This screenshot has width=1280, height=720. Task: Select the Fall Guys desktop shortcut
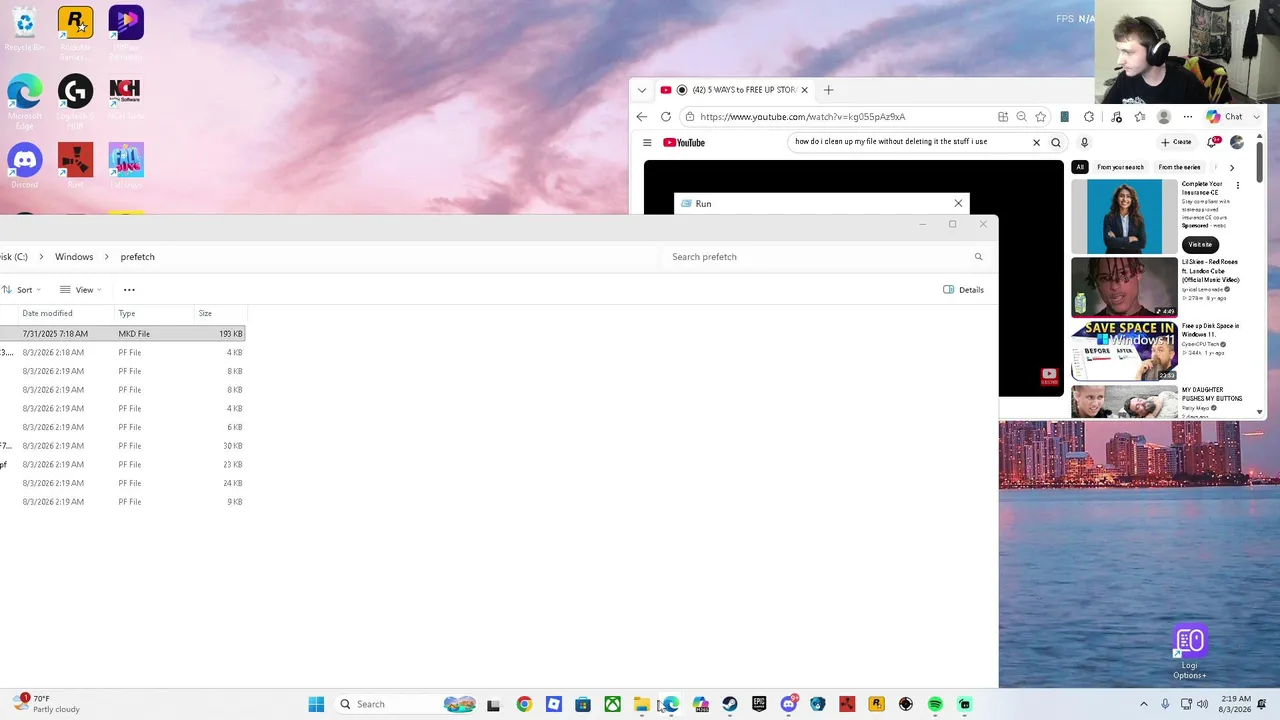[125, 166]
